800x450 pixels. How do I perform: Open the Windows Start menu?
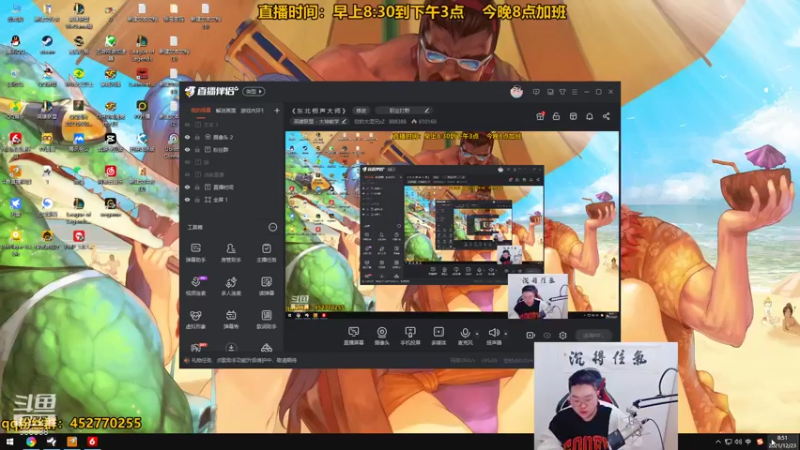tap(9, 442)
